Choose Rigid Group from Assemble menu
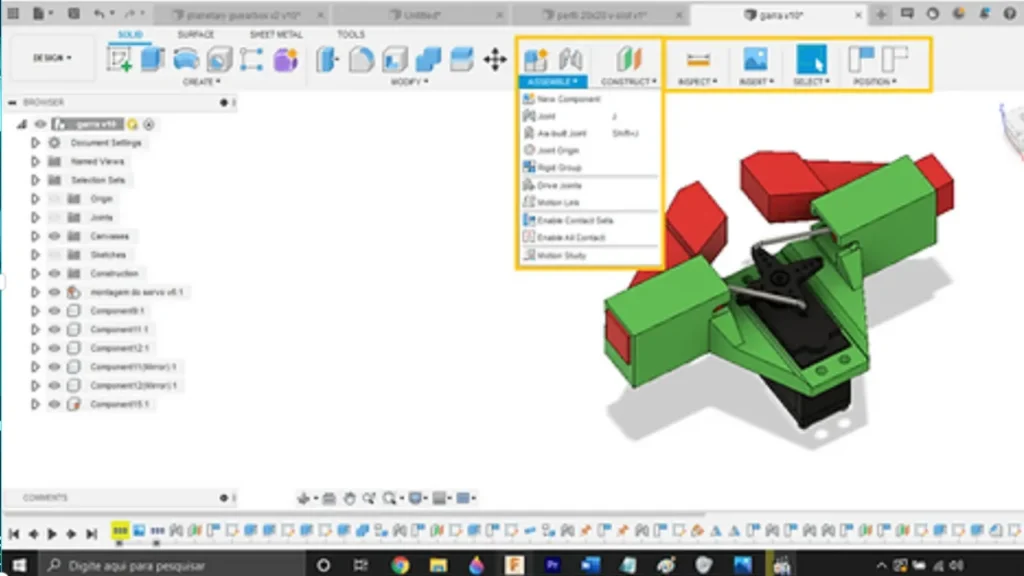The height and width of the screenshot is (576, 1024). point(559,168)
